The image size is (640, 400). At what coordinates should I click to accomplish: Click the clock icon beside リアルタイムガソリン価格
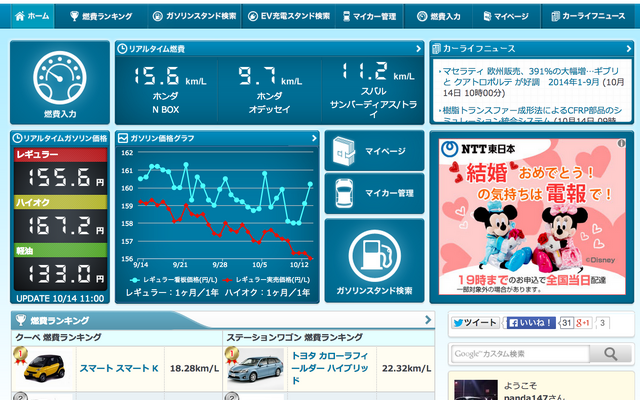click(x=17, y=138)
